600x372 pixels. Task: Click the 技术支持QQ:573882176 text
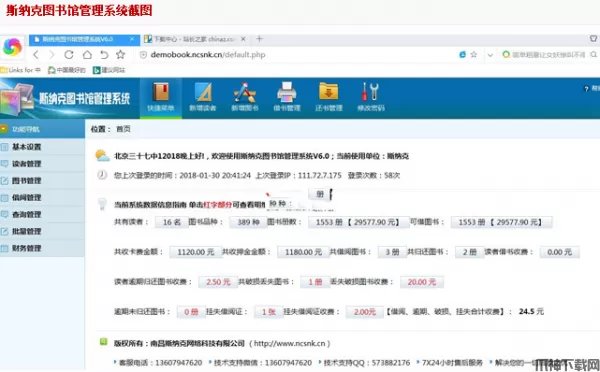coord(366,362)
